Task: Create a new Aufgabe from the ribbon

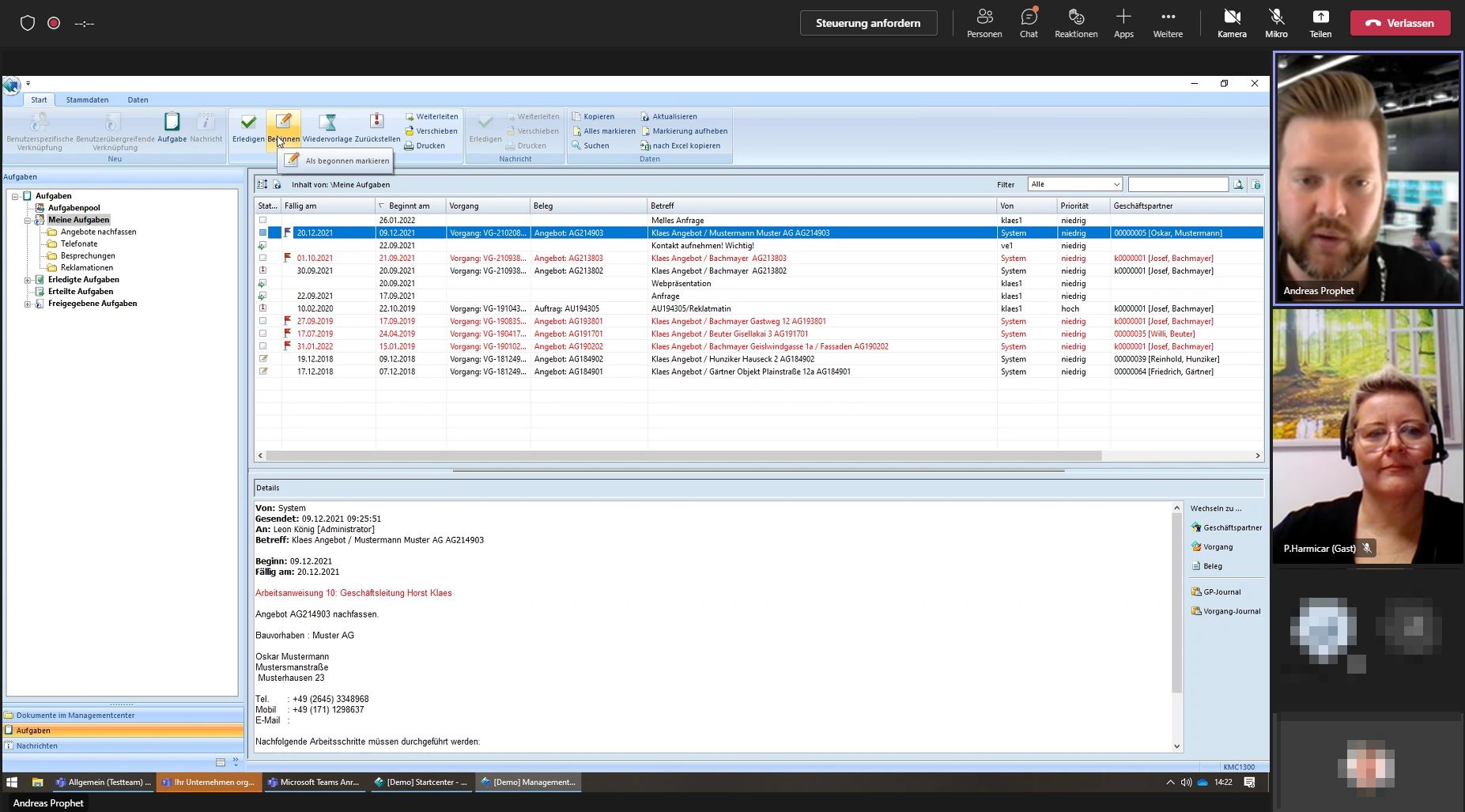Action: [x=172, y=127]
